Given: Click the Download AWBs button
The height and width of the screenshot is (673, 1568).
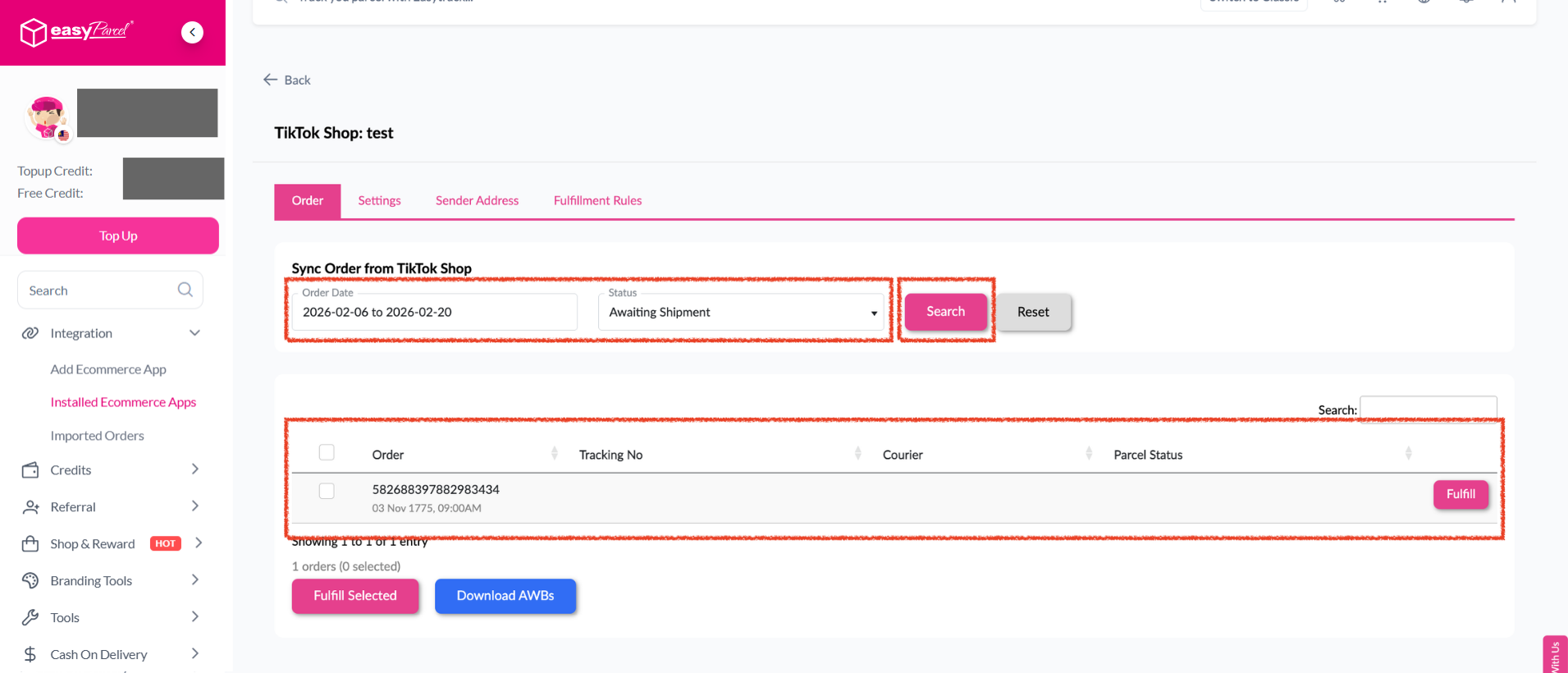Looking at the screenshot, I should 505,596.
